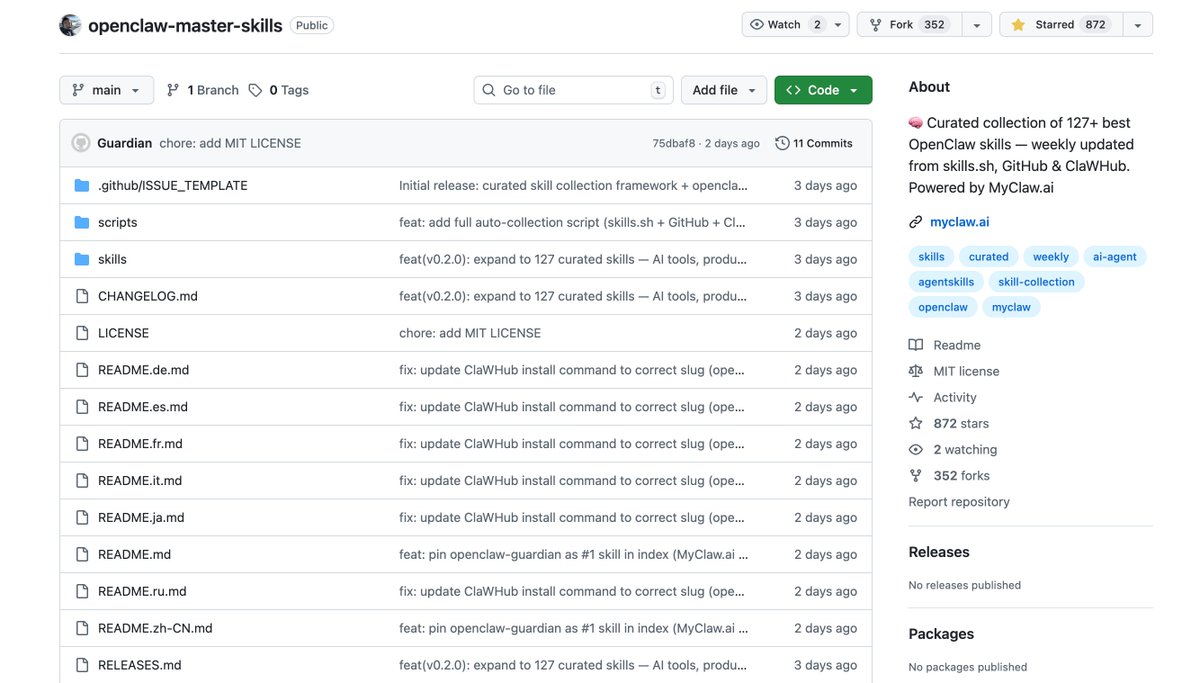Open the green Code dropdown
The image size is (1200, 683).
(823, 90)
